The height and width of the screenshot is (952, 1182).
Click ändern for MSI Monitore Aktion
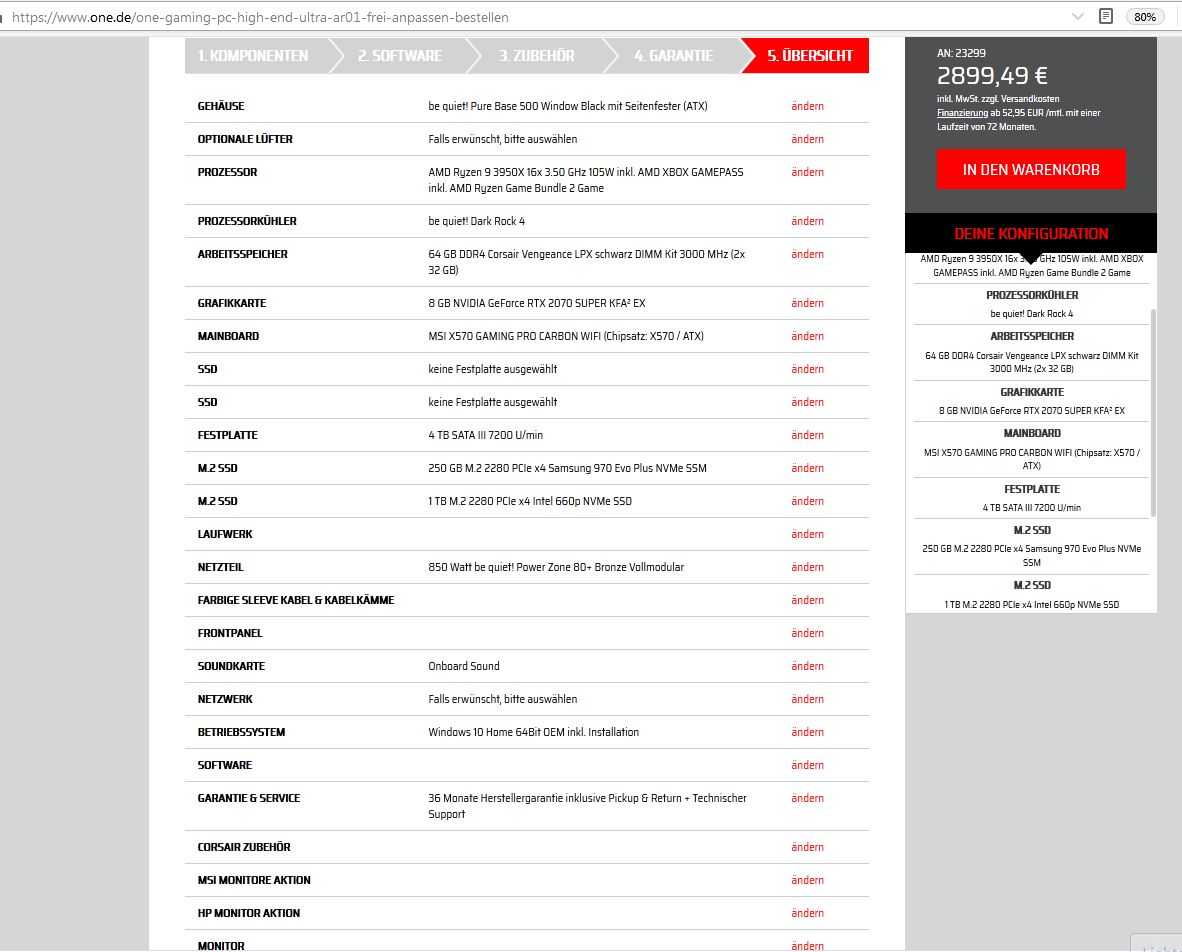(807, 881)
